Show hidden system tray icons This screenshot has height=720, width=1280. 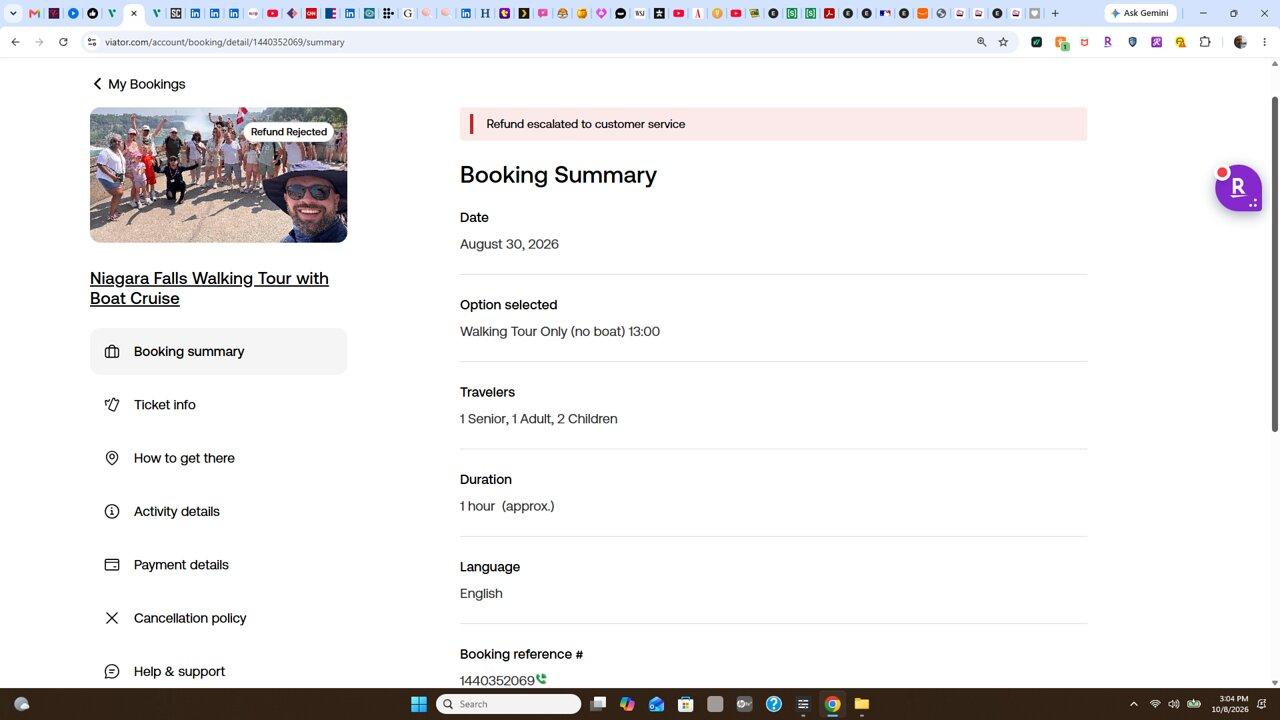pyautogui.click(x=1133, y=704)
